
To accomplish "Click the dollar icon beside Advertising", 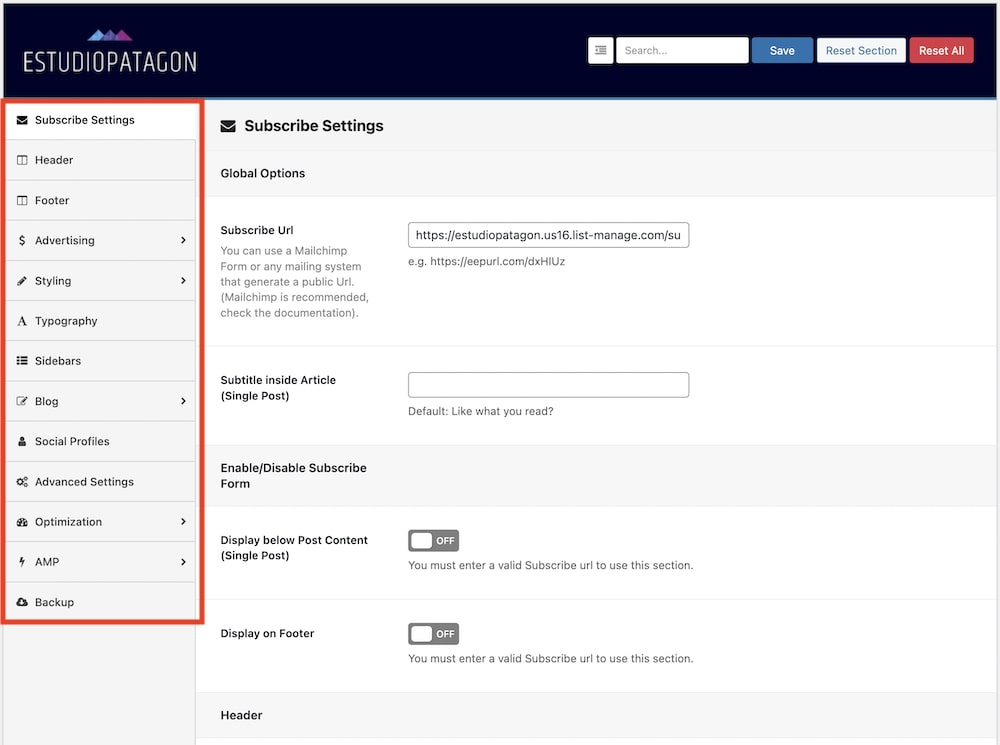I will pos(22,240).
